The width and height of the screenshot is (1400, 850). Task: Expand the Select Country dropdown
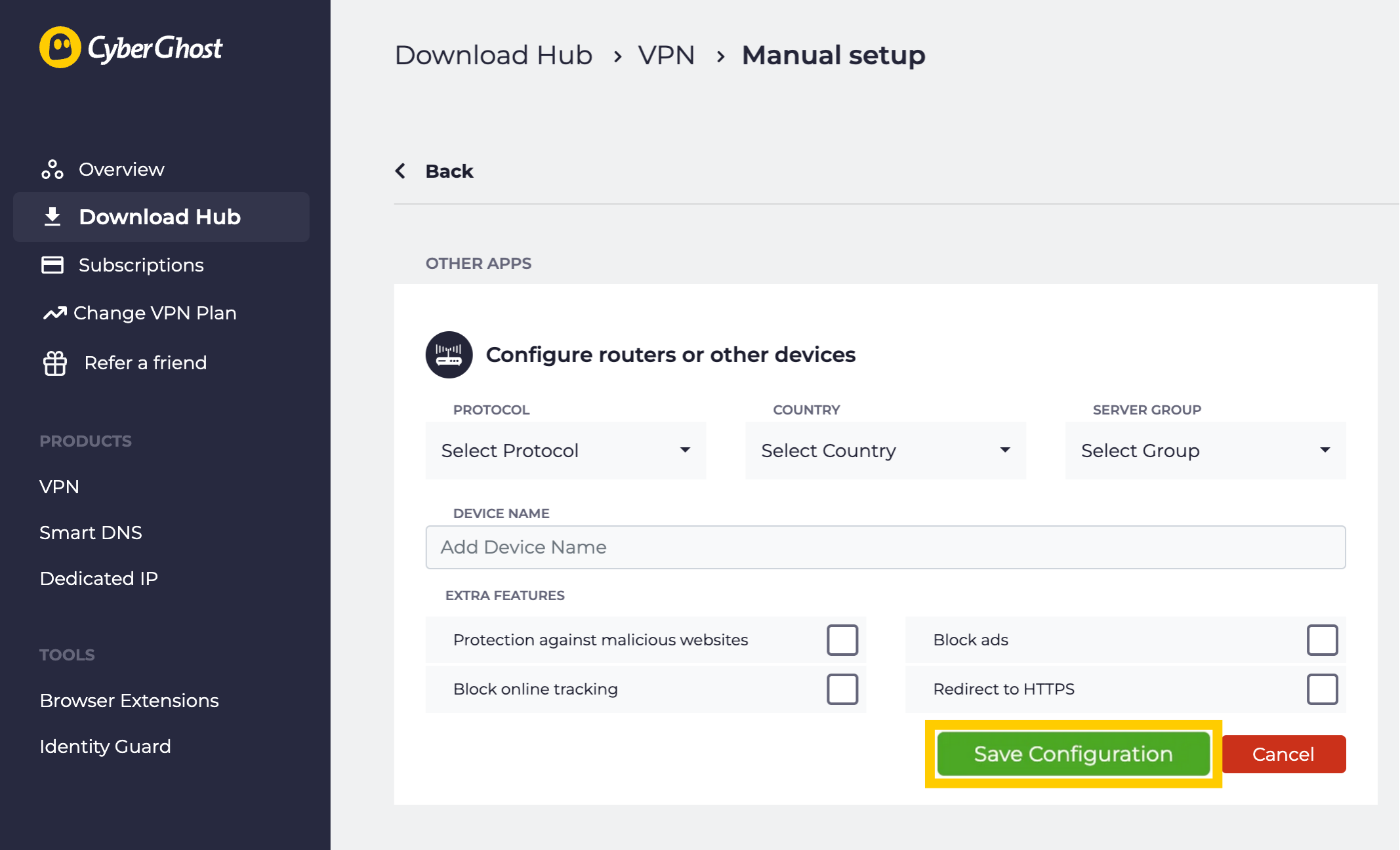(x=886, y=451)
